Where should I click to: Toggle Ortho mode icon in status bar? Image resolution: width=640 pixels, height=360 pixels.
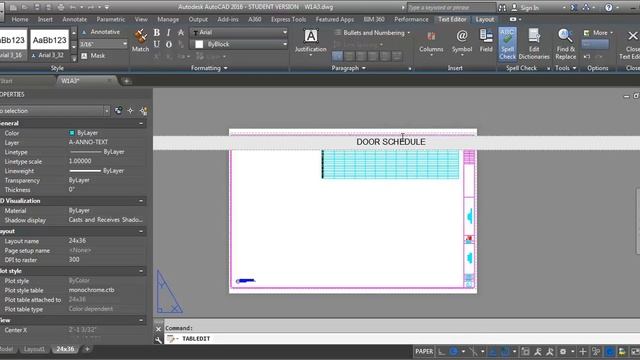pyautogui.click(x=442, y=351)
